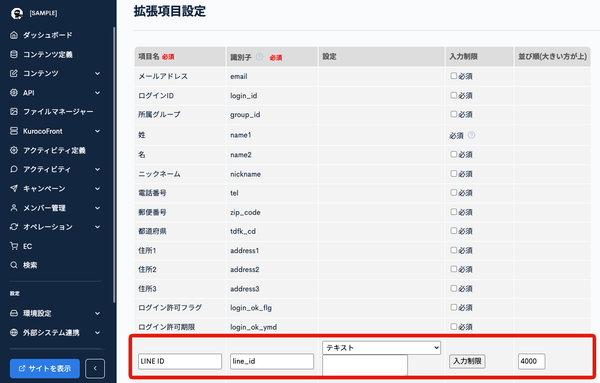Expand the アクティビティ menu chevron

(x=98, y=169)
